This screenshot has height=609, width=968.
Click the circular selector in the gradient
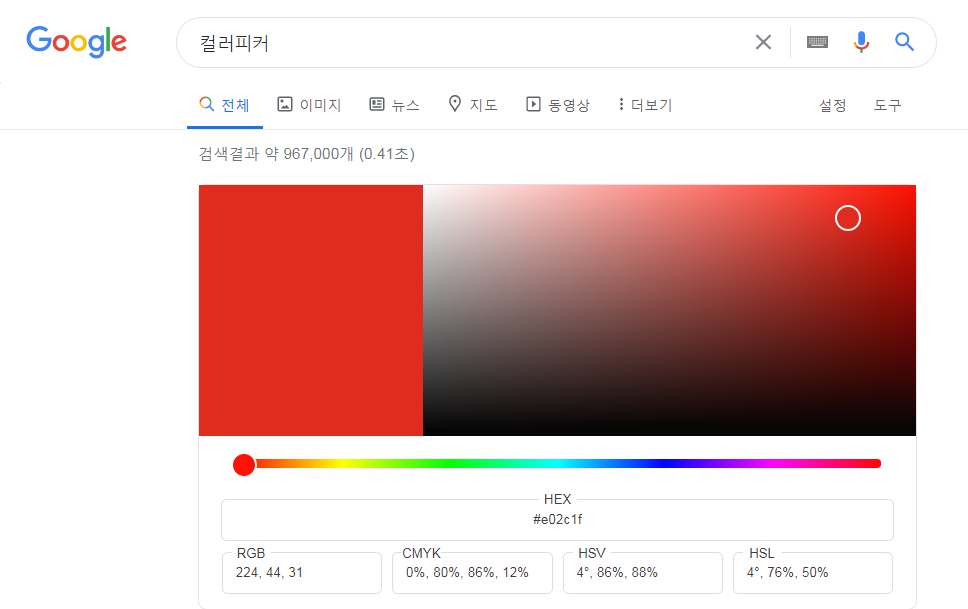848,218
